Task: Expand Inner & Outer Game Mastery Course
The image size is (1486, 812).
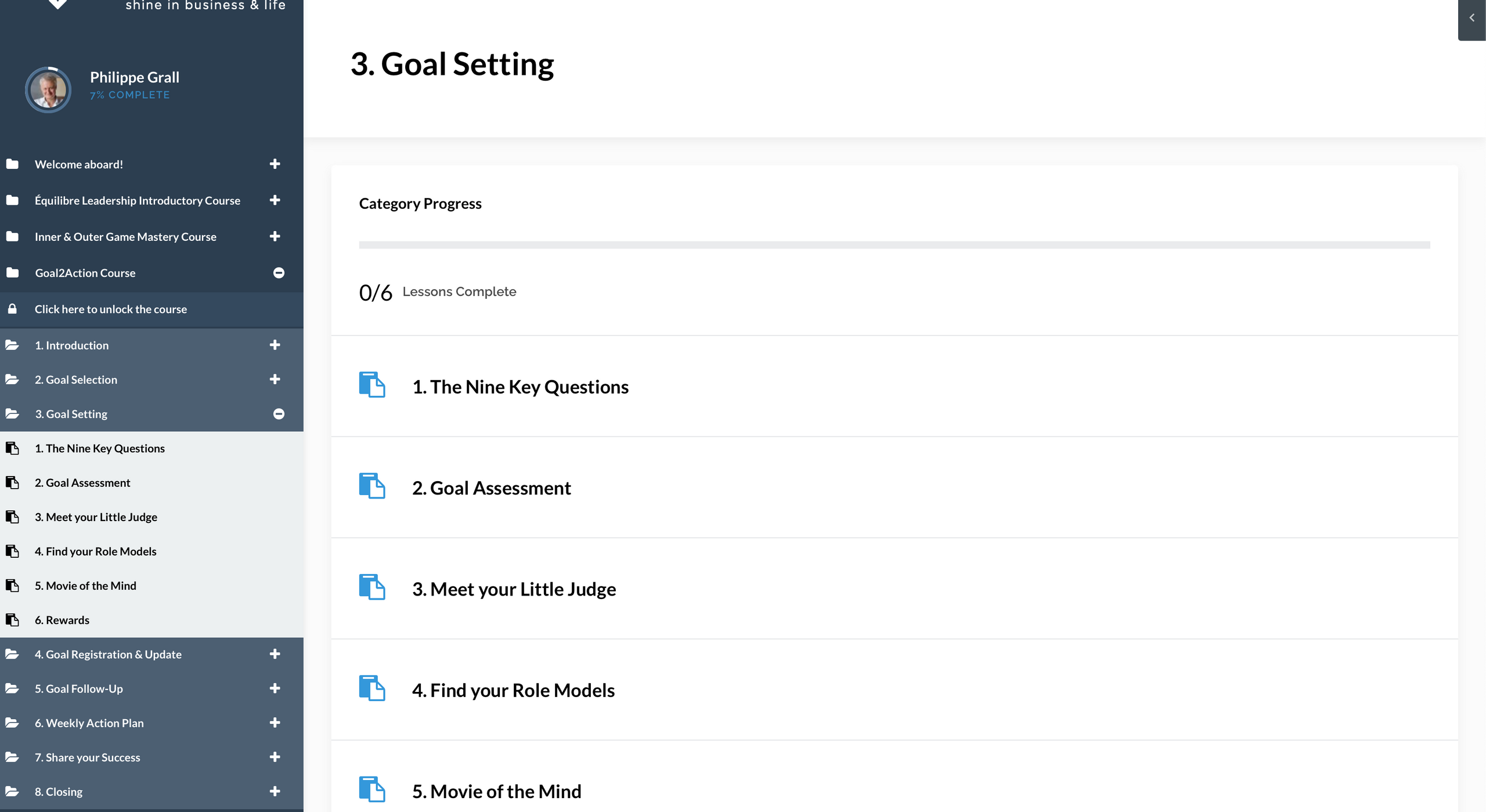Action: click(x=275, y=236)
